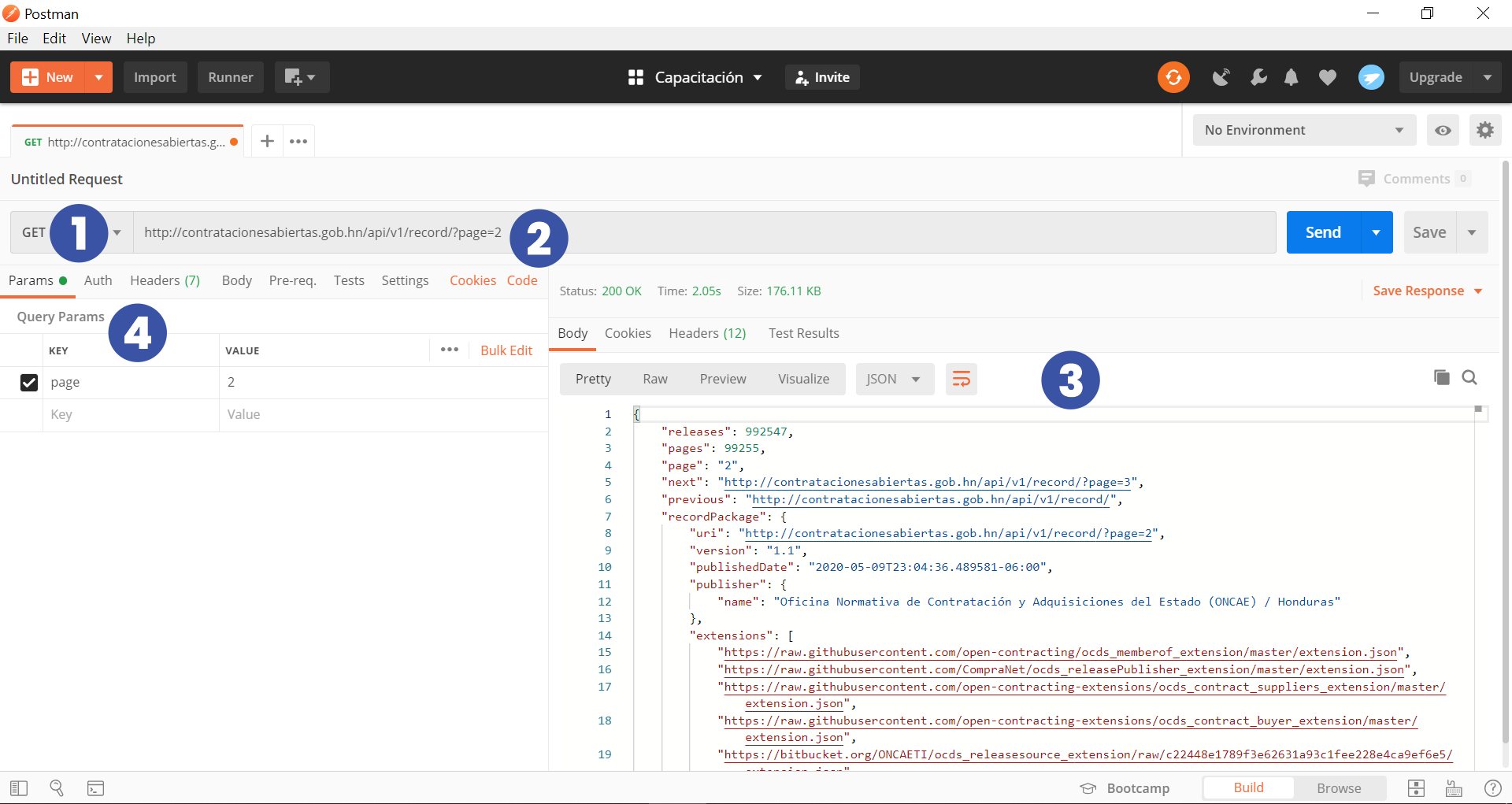This screenshot has height=804, width=1512.
Task: Open the Tests tab
Action: (x=349, y=280)
